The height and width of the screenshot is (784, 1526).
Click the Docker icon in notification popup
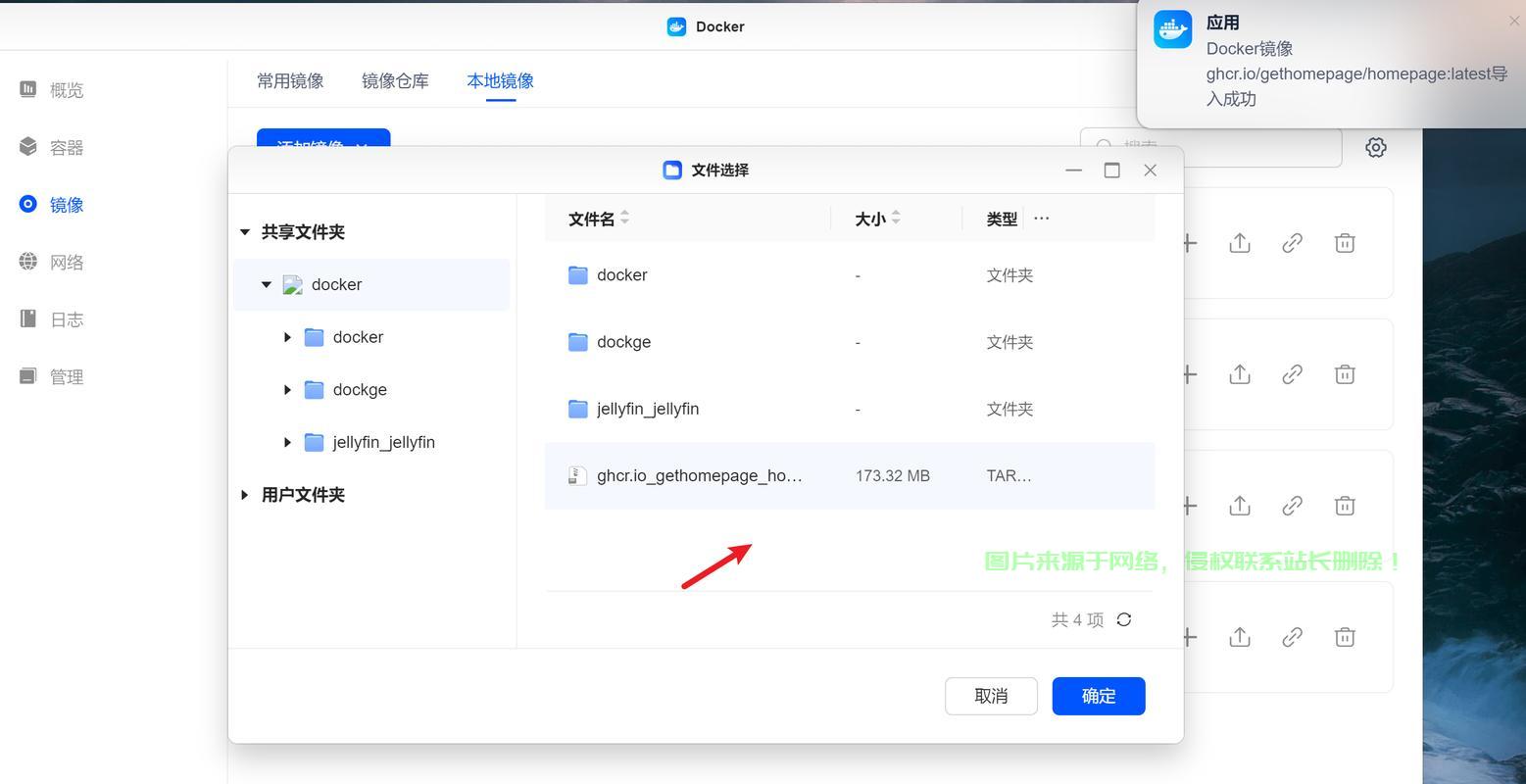tap(1172, 29)
